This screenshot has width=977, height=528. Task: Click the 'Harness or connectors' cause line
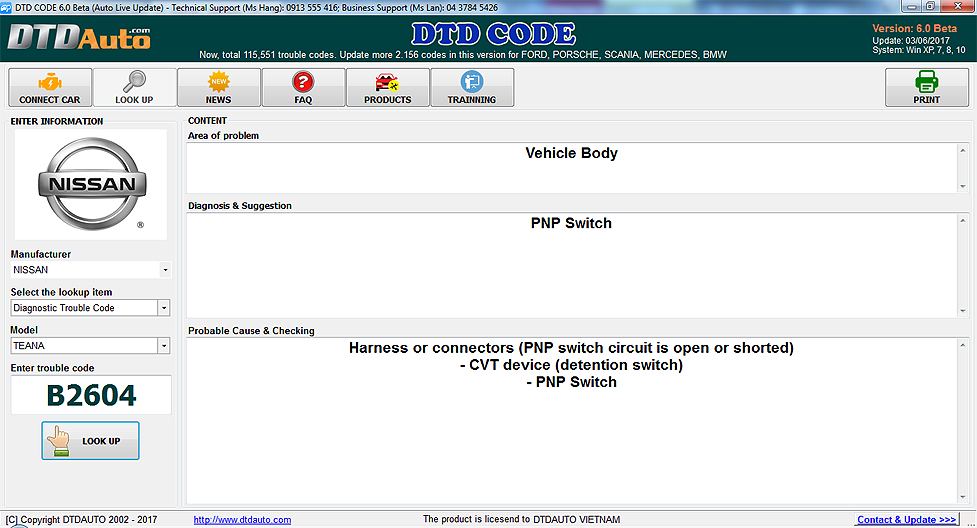pyautogui.click(x=571, y=348)
